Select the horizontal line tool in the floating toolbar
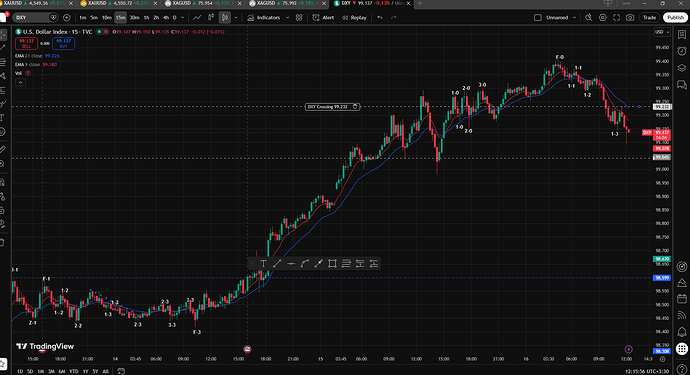This screenshot has height=375, width=690. tap(291, 264)
